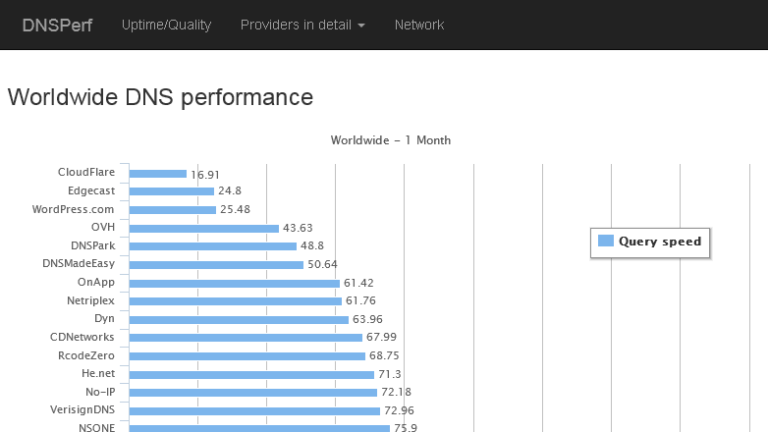Select the RcodeZero bar

pos(247,356)
